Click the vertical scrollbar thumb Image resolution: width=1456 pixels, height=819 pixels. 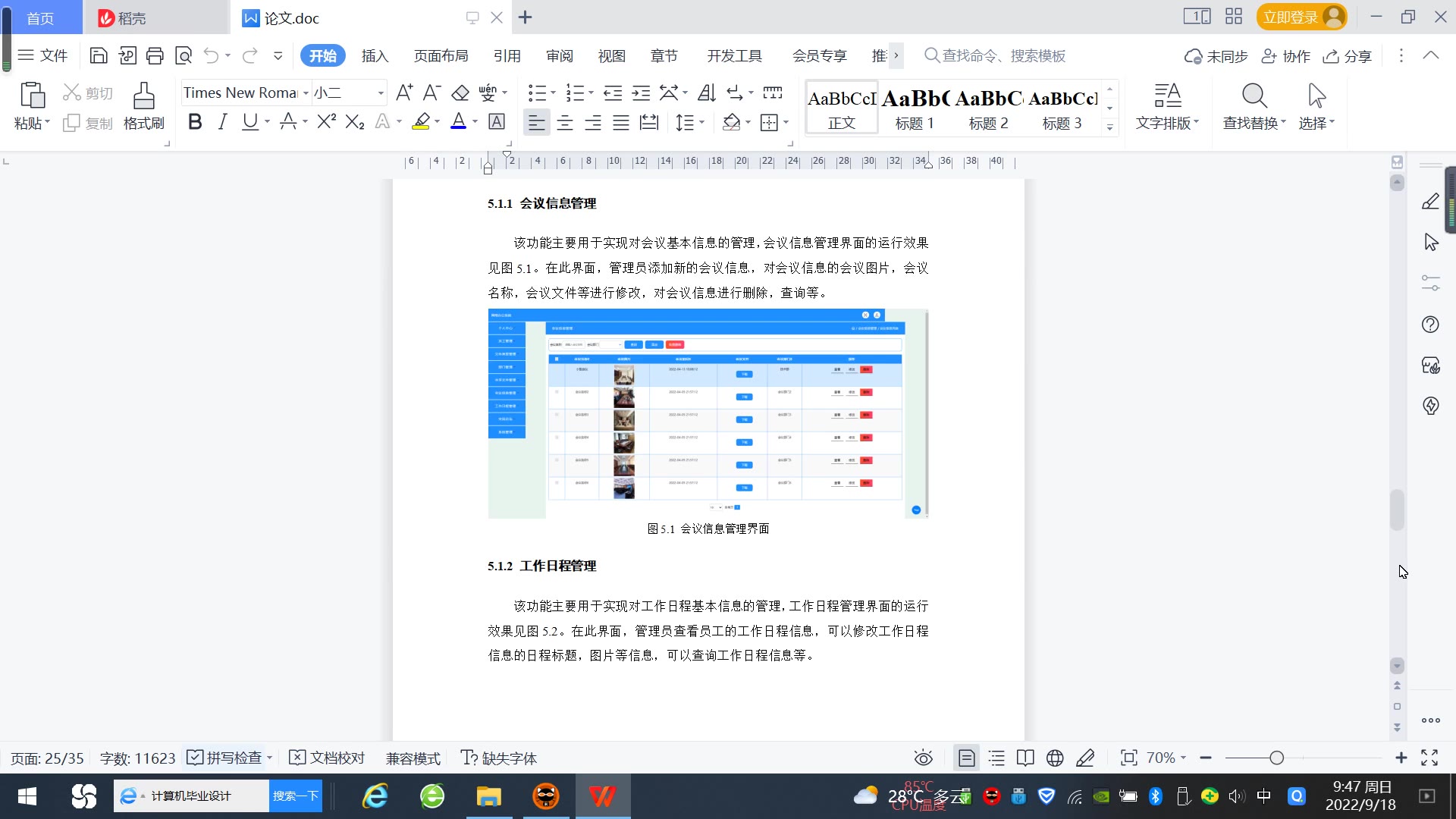tap(1397, 510)
